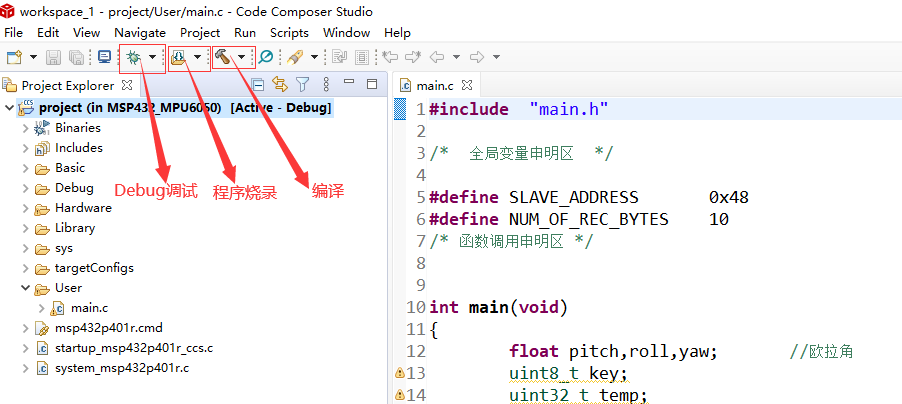The height and width of the screenshot is (404, 902).
Task: Open the pen tool dropdown arrow
Action: click(314, 57)
